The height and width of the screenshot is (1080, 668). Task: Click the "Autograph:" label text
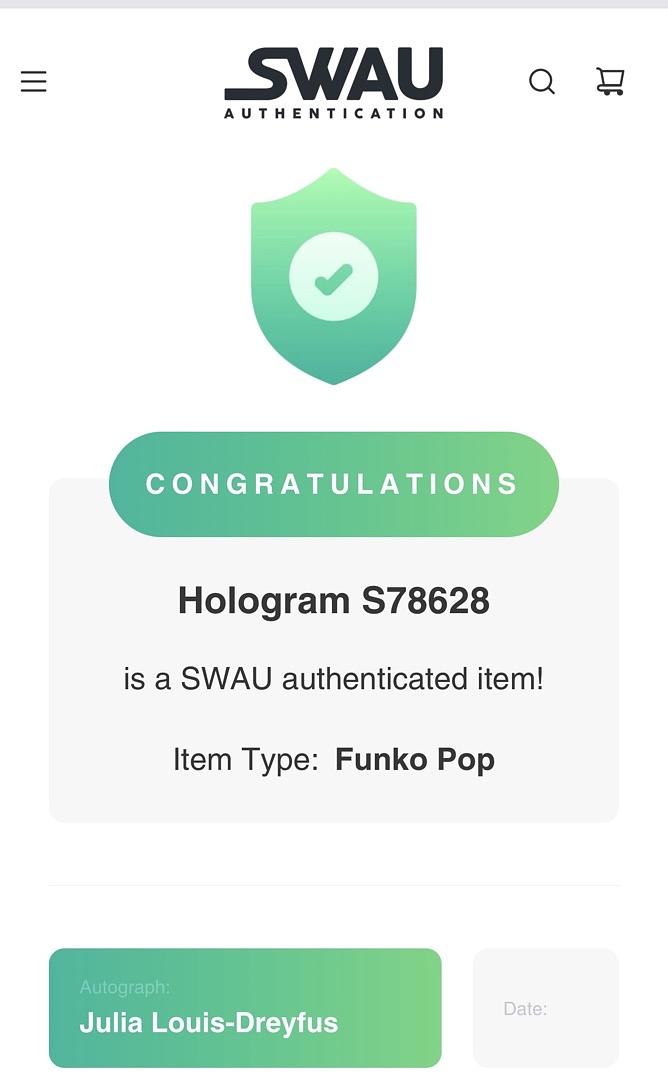point(125,988)
